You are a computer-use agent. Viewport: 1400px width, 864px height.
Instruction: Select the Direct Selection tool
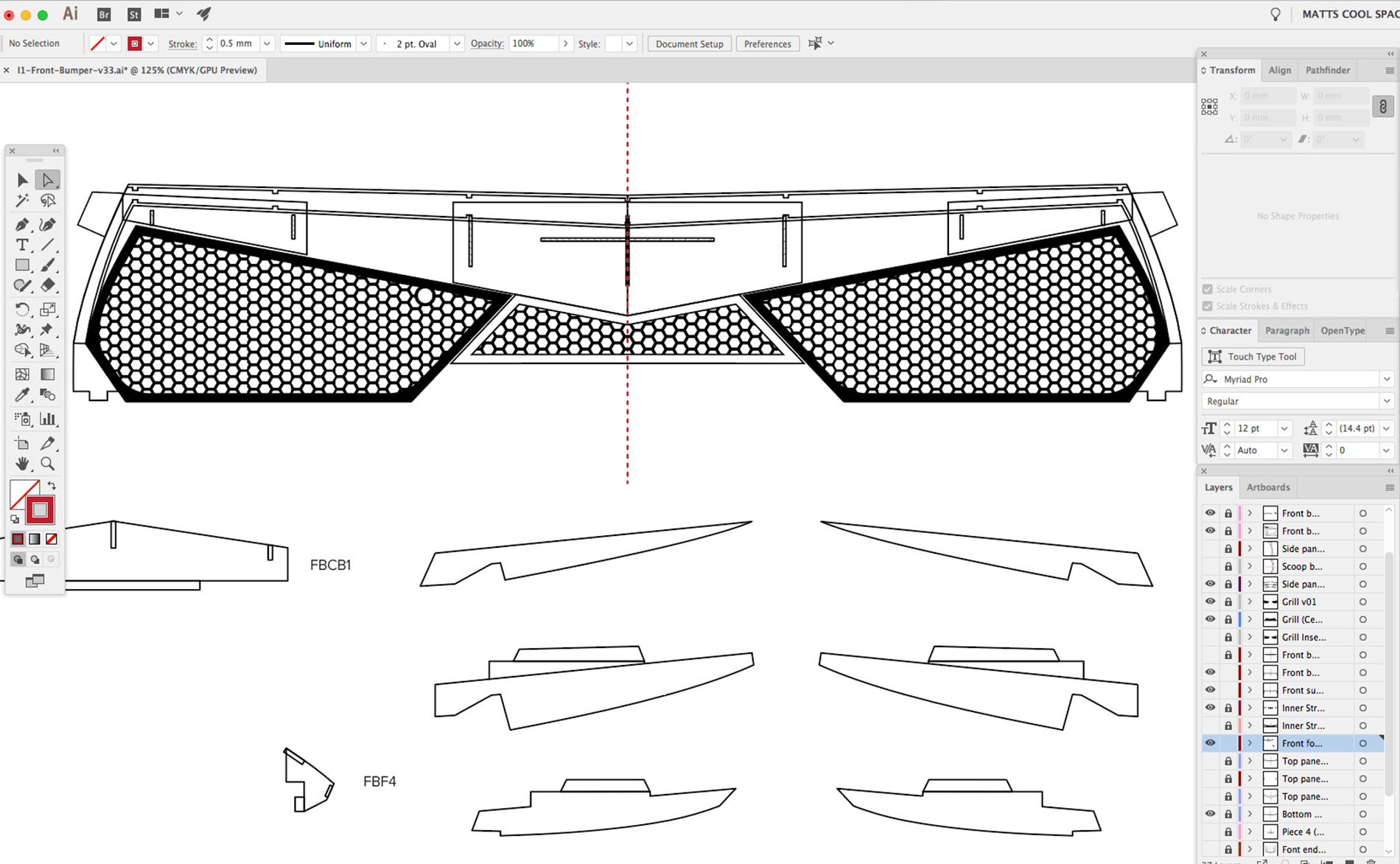tap(48, 179)
